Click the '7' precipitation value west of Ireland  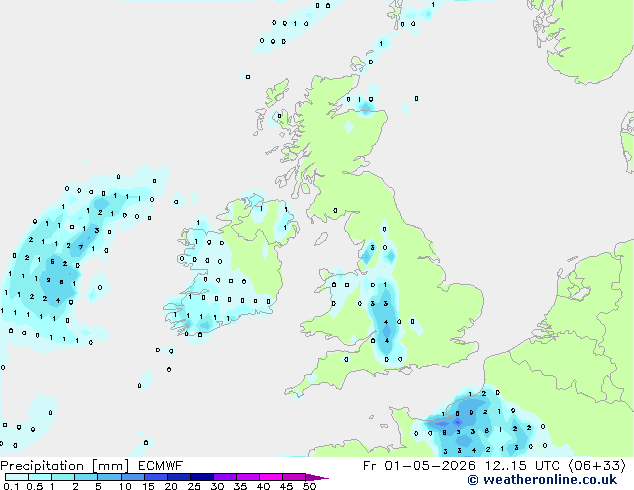80,247
